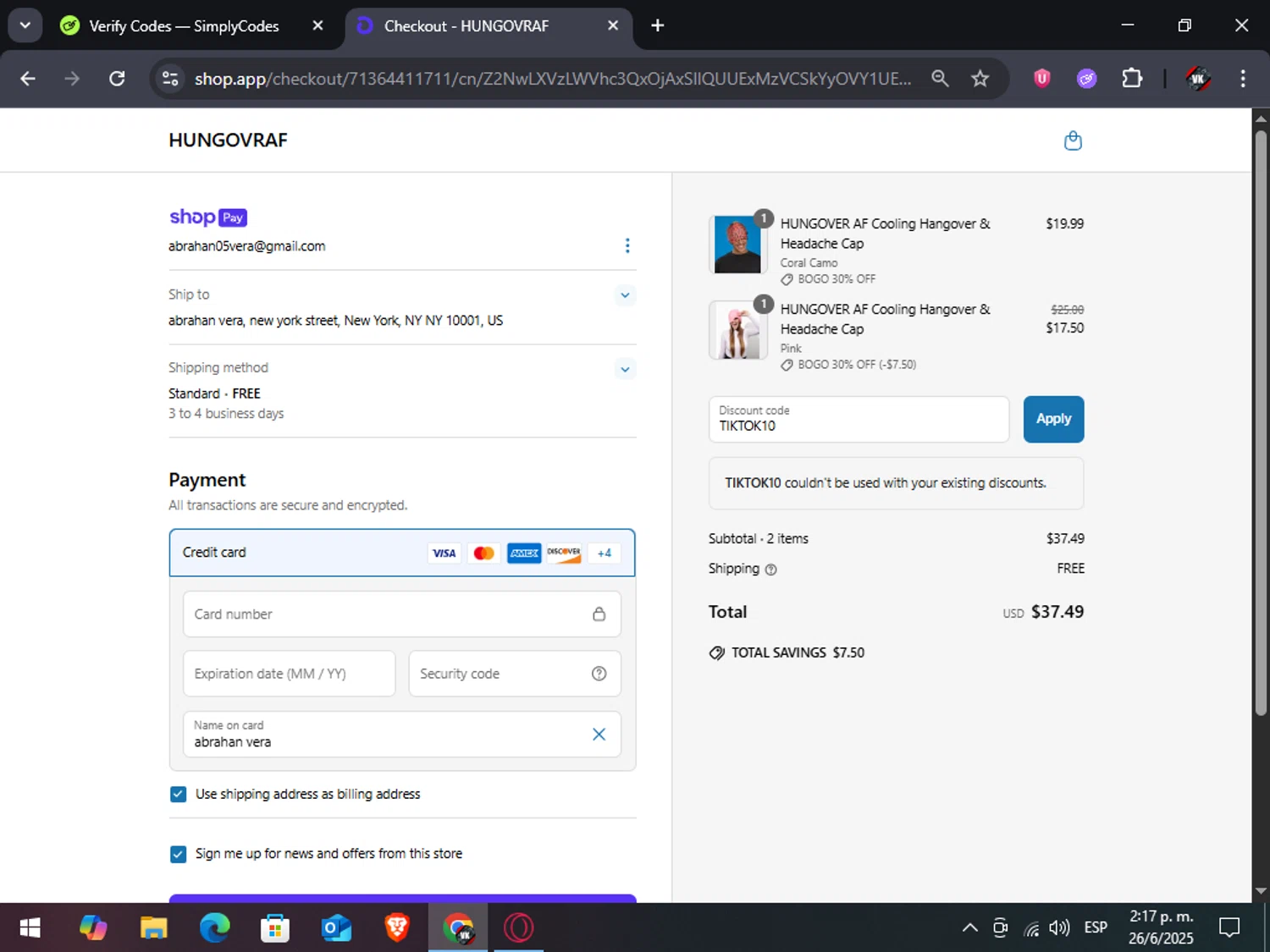Viewport: 1270px width, 952px height.
Task: Select the Credit card payment option
Action: tap(402, 553)
